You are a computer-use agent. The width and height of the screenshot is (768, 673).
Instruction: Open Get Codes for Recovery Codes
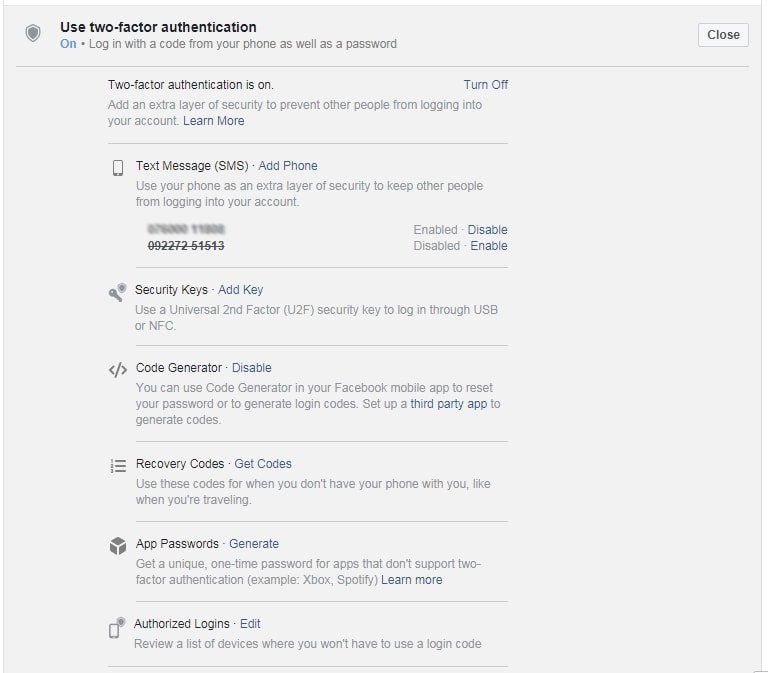[263, 464]
